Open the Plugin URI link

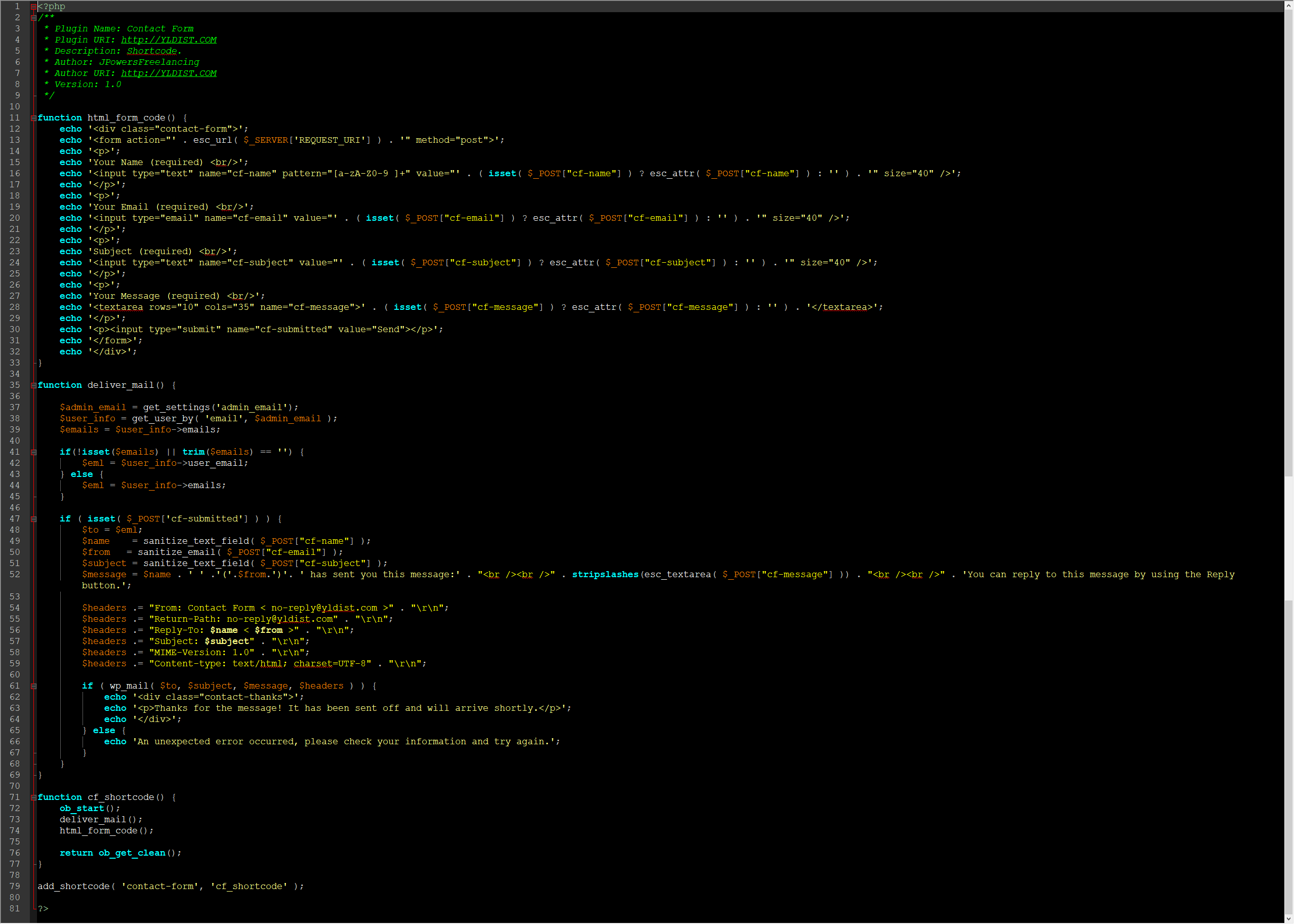point(169,40)
